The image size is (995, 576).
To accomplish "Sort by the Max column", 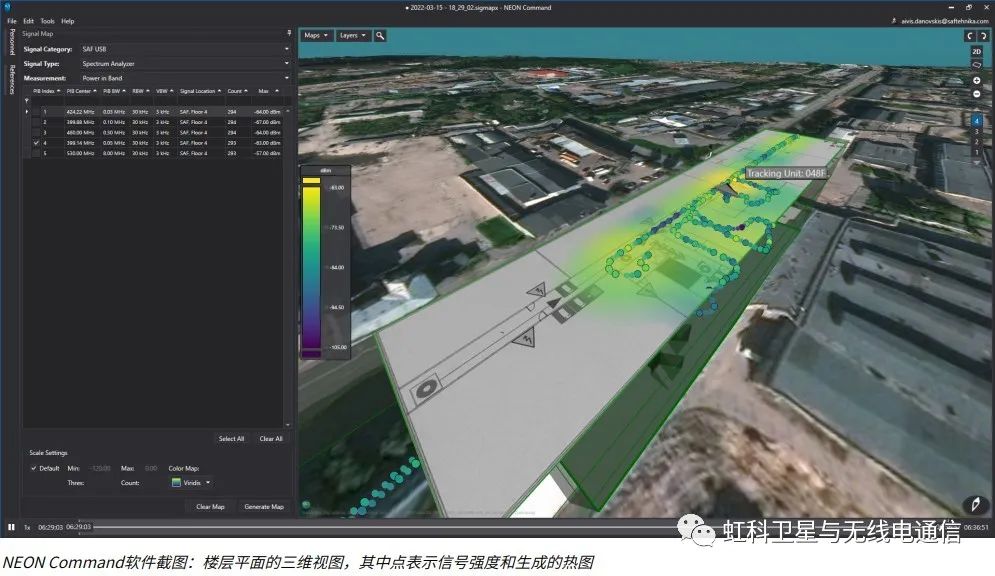I will point(268,91).
